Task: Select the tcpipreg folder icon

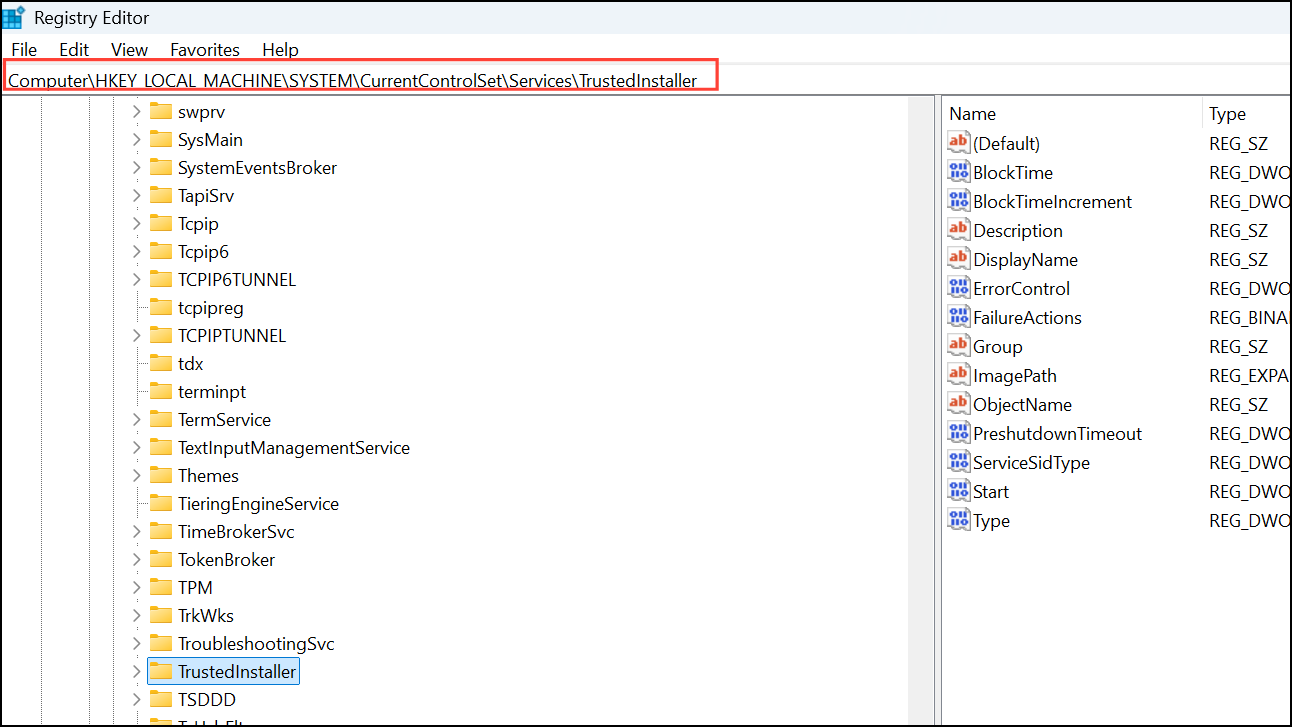Action: 161,307
